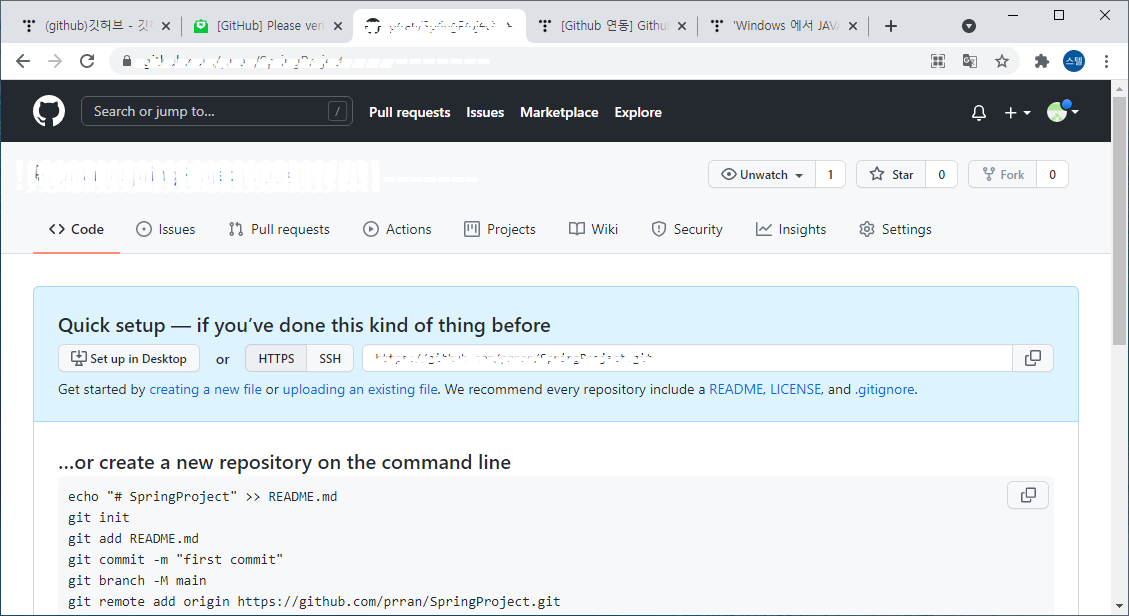The width and height of the screenshot is (1129, 616).
Task: Open the Chrome extensions puzzle icon
Action: 1041,61
